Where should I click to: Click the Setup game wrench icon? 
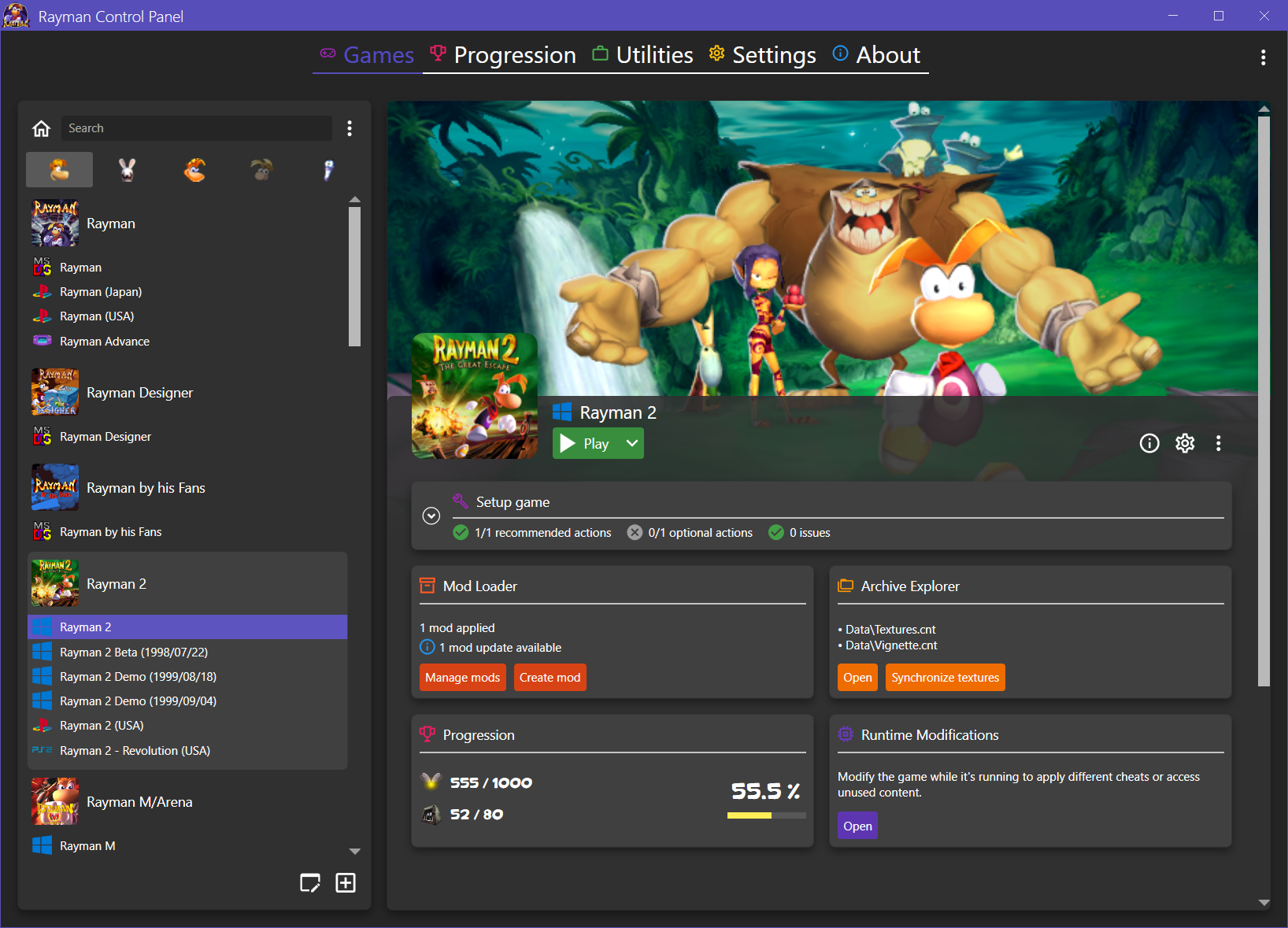pyautogui.click(x=461, y=501)
